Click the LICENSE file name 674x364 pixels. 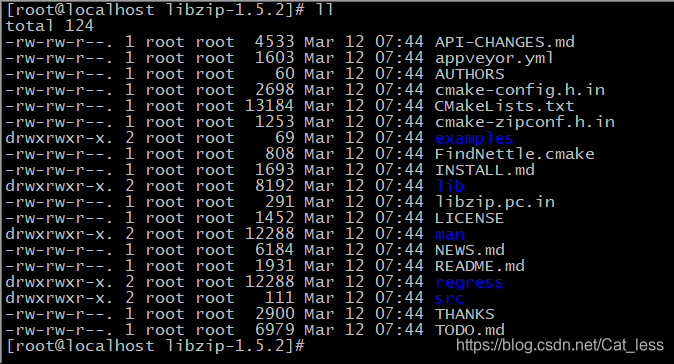point(469,218)
